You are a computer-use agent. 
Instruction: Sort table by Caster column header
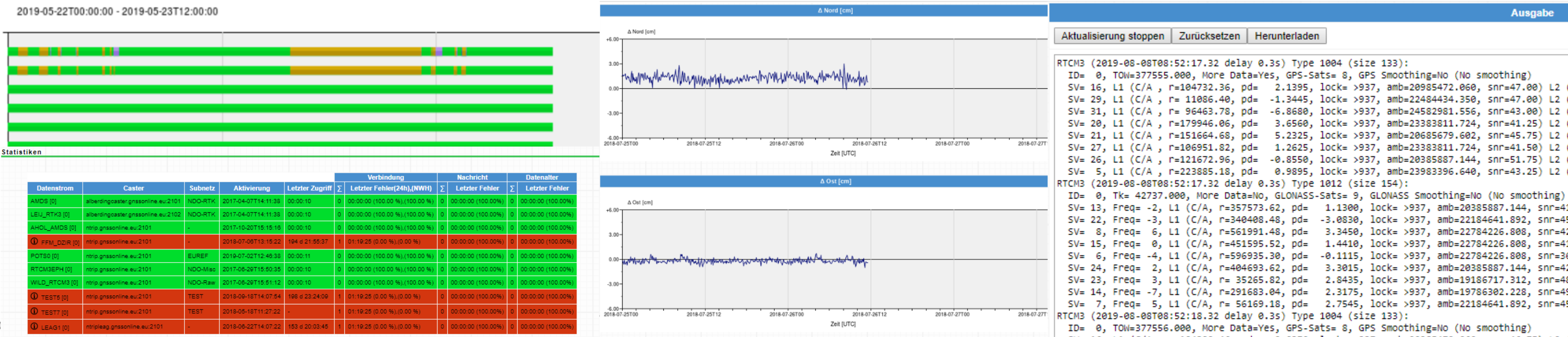[133, 188]
